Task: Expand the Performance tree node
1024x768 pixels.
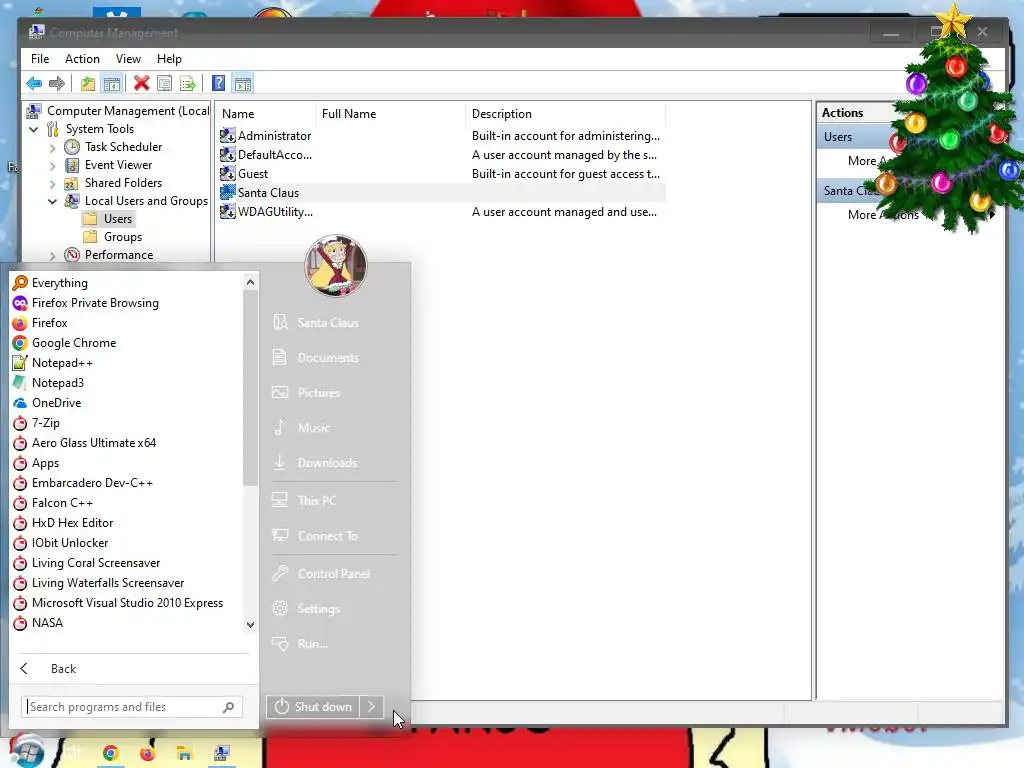Action: click(52, 255)
